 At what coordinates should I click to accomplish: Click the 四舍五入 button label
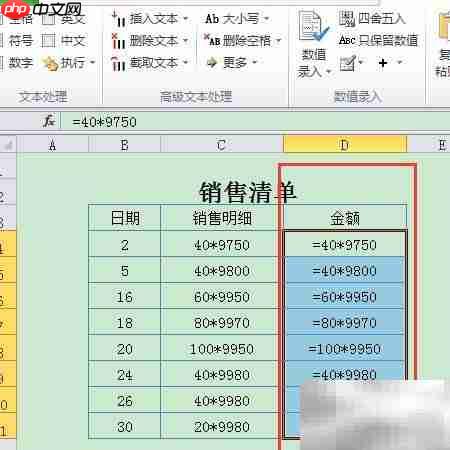pos(382,19)
